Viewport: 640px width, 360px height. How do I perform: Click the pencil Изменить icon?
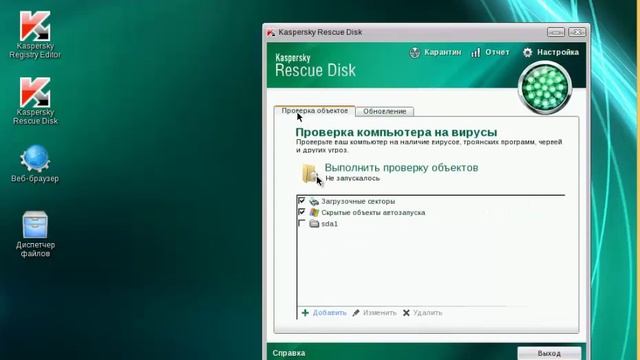(356, 313)
